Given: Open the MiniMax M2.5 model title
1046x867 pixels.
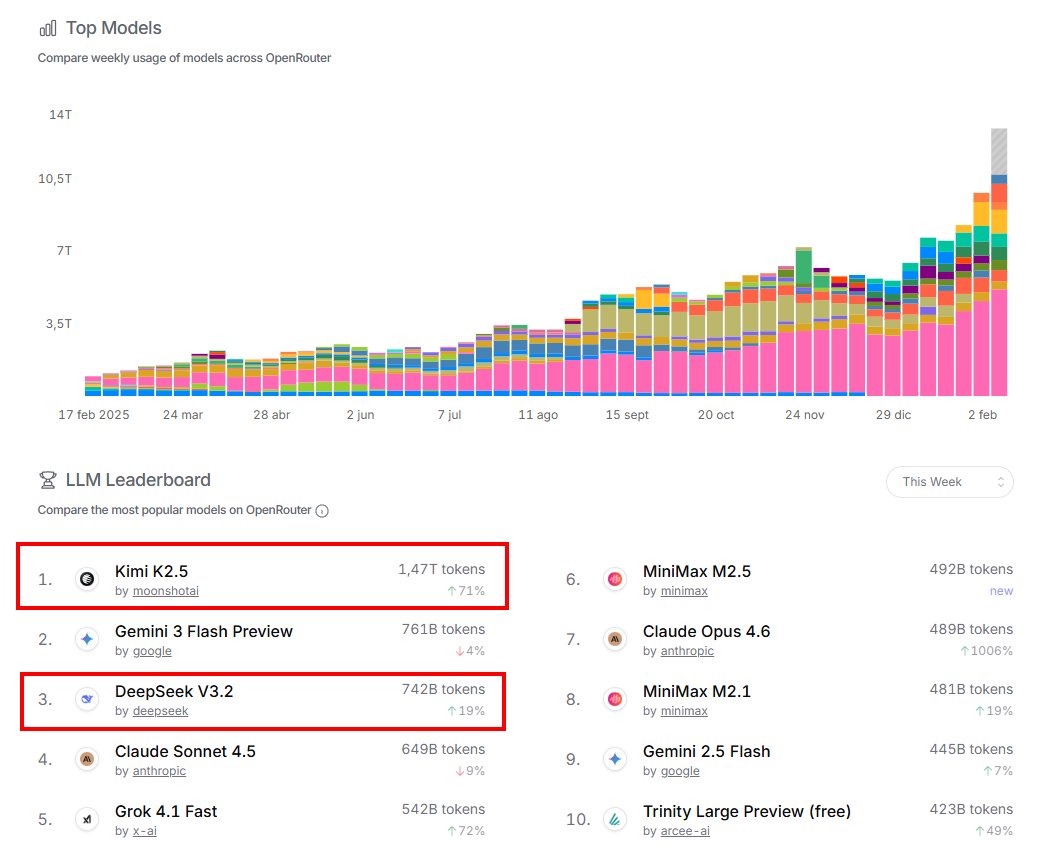Looking at the screenshot, I should [696, 572].
